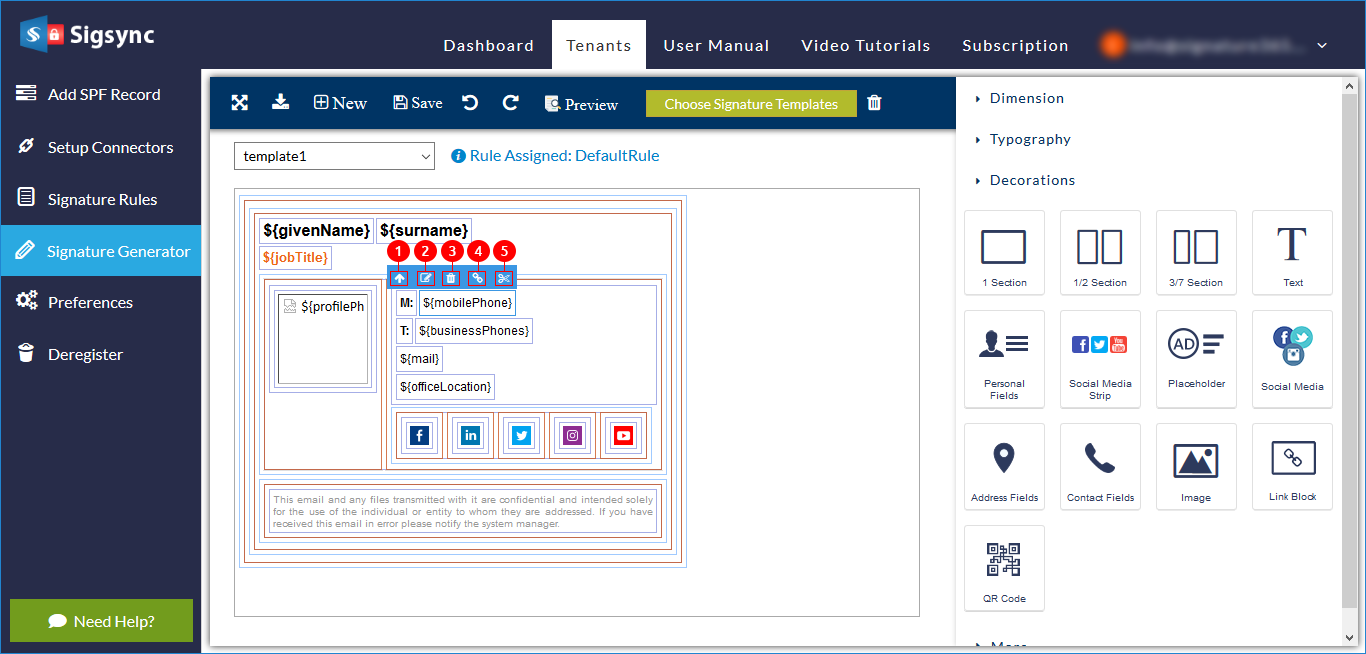The height and width of the screenshot is (654, 1366).
Task: Open the template1 dropdown
Action: pyautogui.click(x=334, y=156)
